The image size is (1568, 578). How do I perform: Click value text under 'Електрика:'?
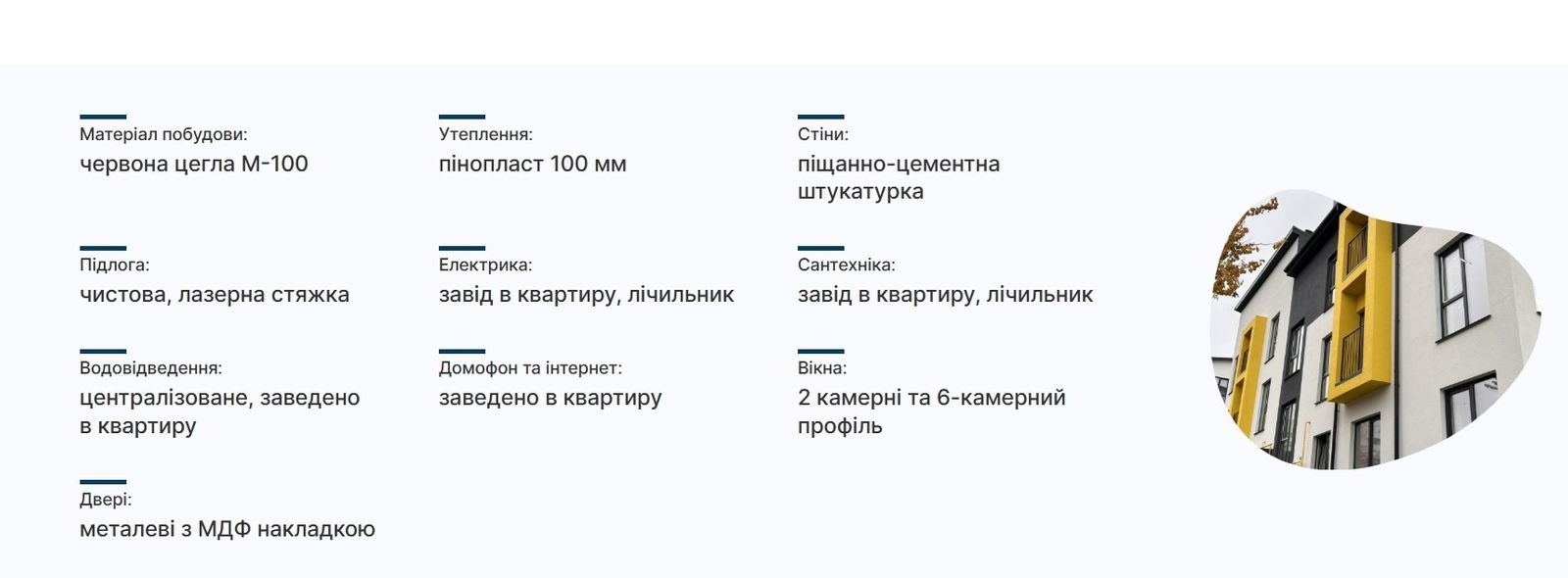point(586,294)
